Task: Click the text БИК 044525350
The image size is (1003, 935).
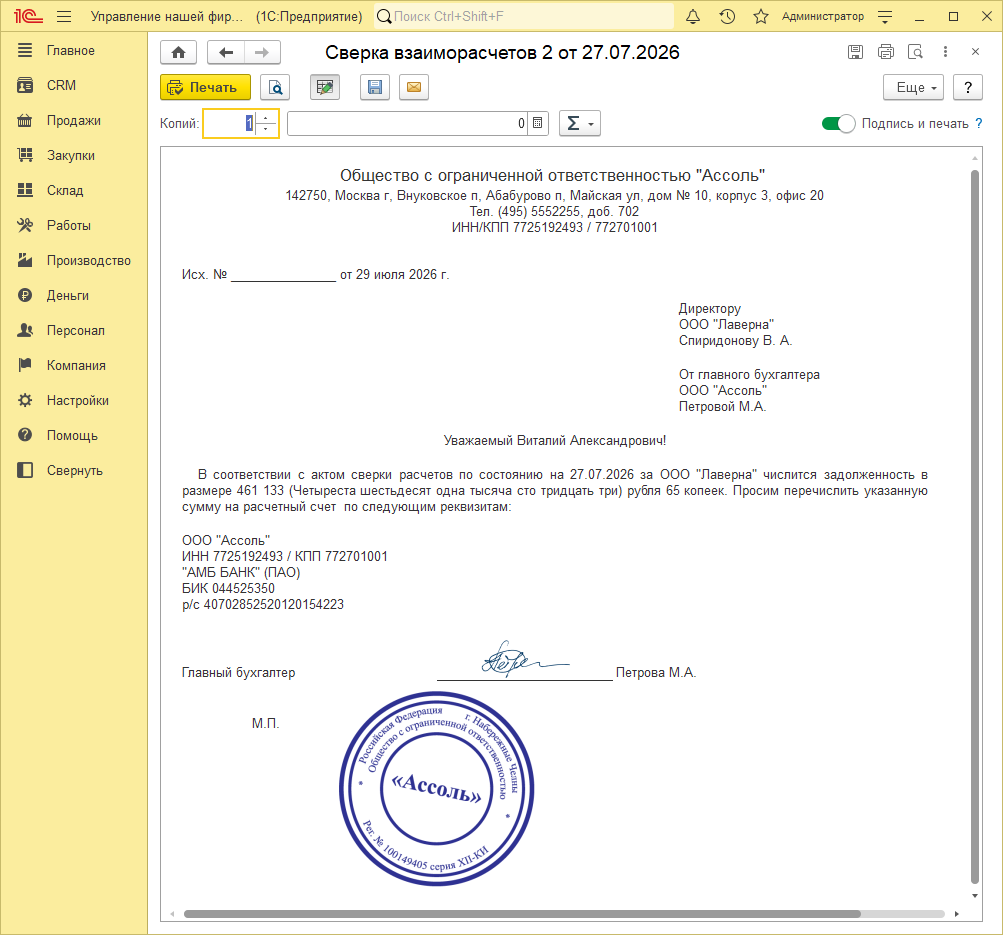Action: (228, 588)
